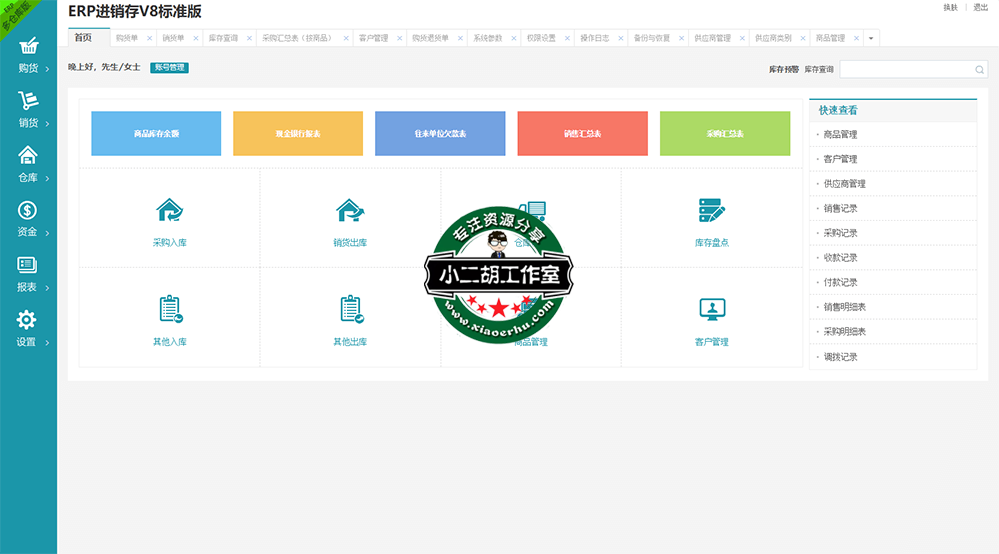Expand the tab overflow dropdown arrow
This screenshot has height=554, width=999.
[x=870, y=38]
